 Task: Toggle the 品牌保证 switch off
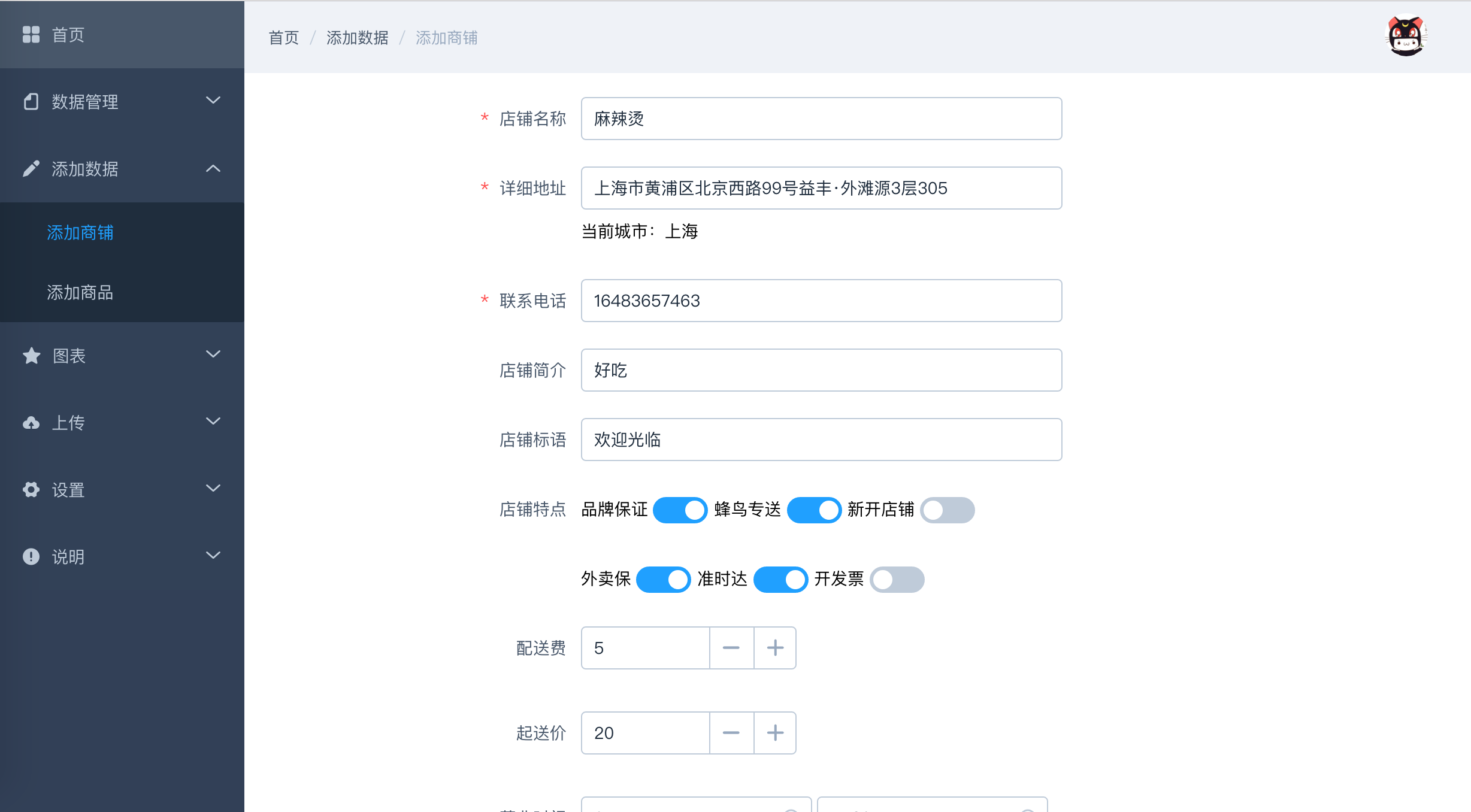click(680, 510)
